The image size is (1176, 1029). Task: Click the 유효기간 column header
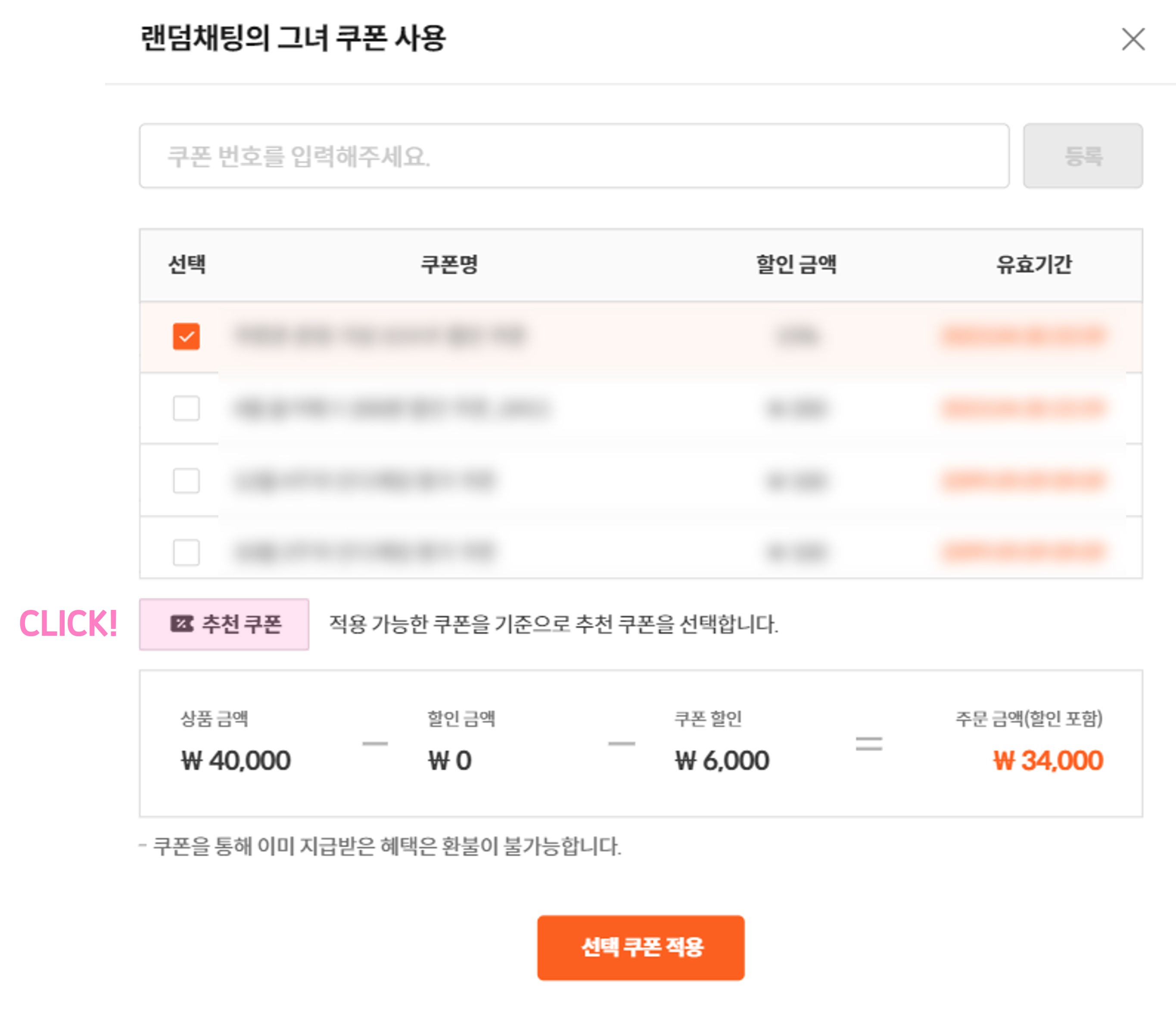point(1033,265)
